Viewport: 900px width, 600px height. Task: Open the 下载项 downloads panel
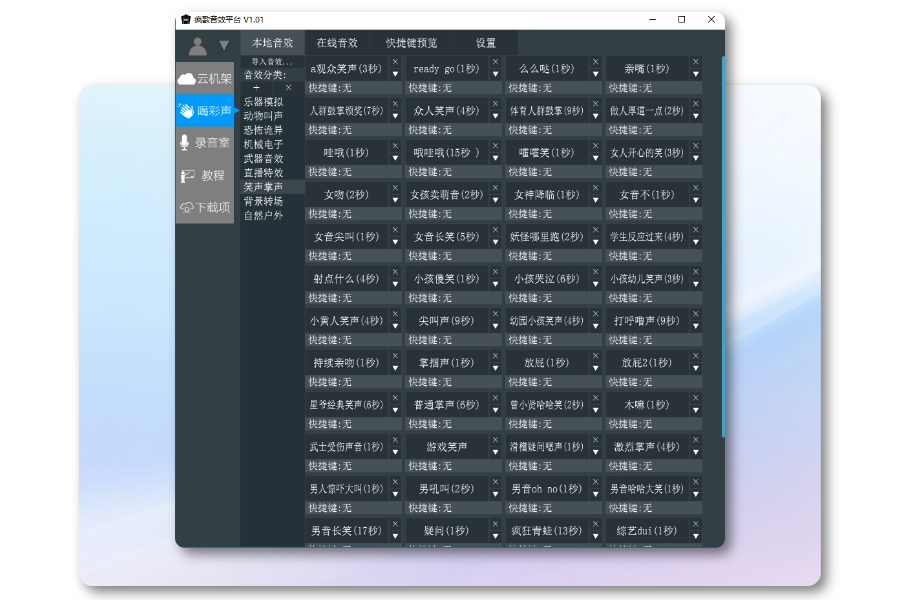[x=205, y=209]
